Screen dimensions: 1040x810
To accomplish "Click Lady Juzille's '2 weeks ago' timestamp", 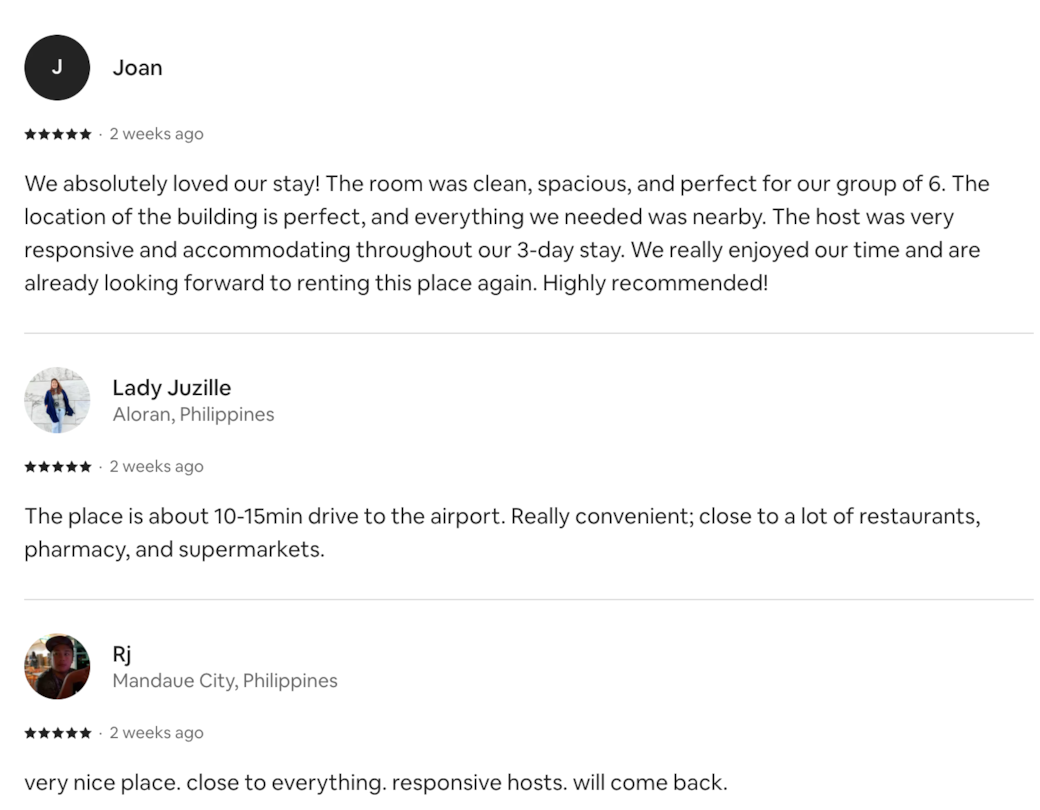I will click(157, 466).
